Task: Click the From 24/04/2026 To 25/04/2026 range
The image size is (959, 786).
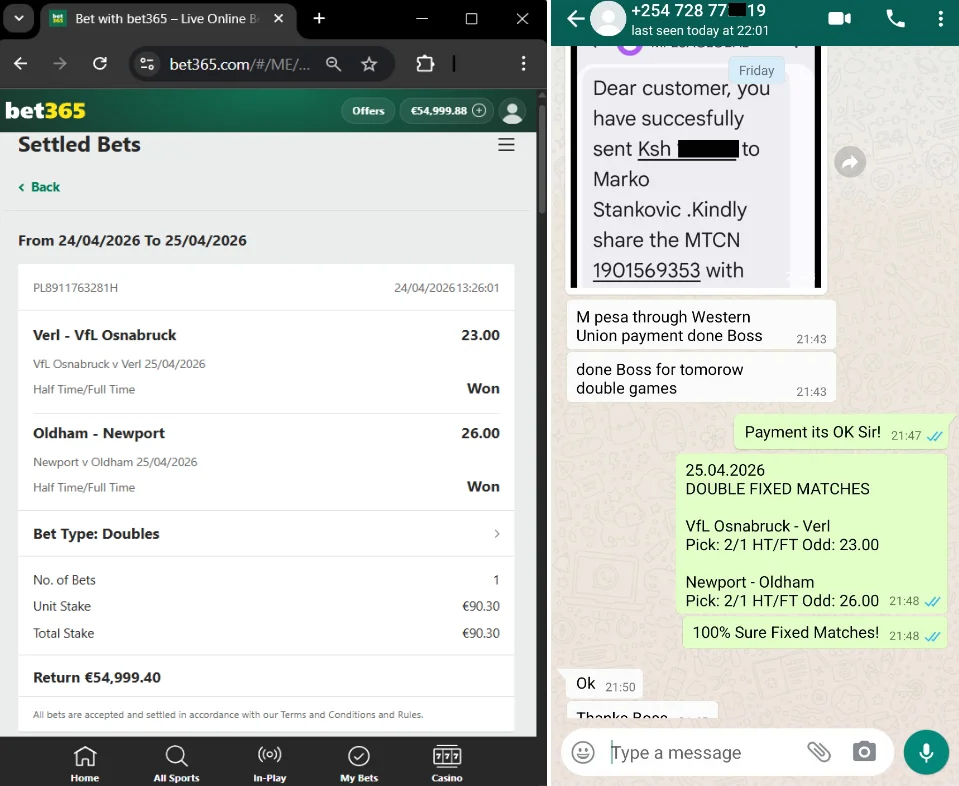Action: (132, 240)
